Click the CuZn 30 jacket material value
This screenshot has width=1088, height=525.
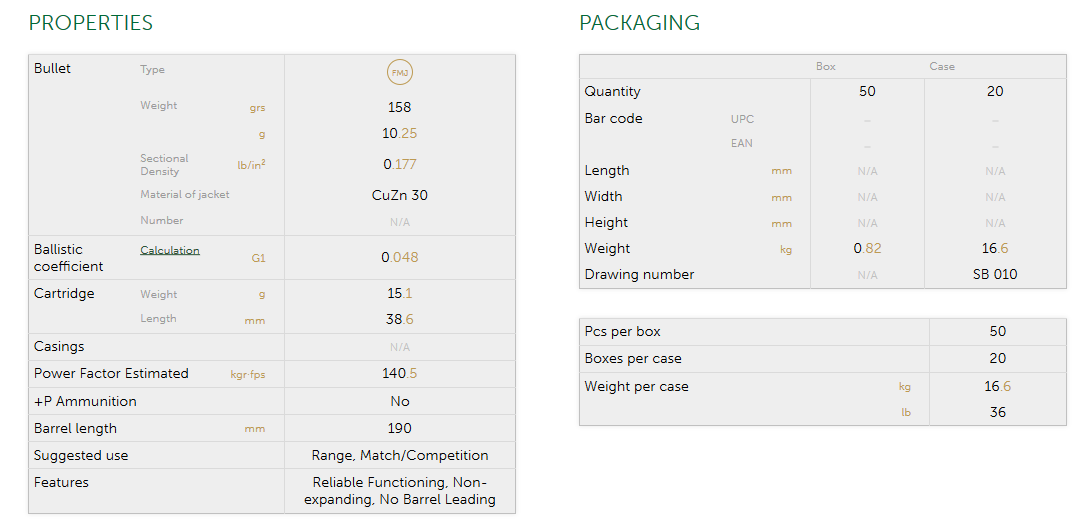tap(400, 196)
